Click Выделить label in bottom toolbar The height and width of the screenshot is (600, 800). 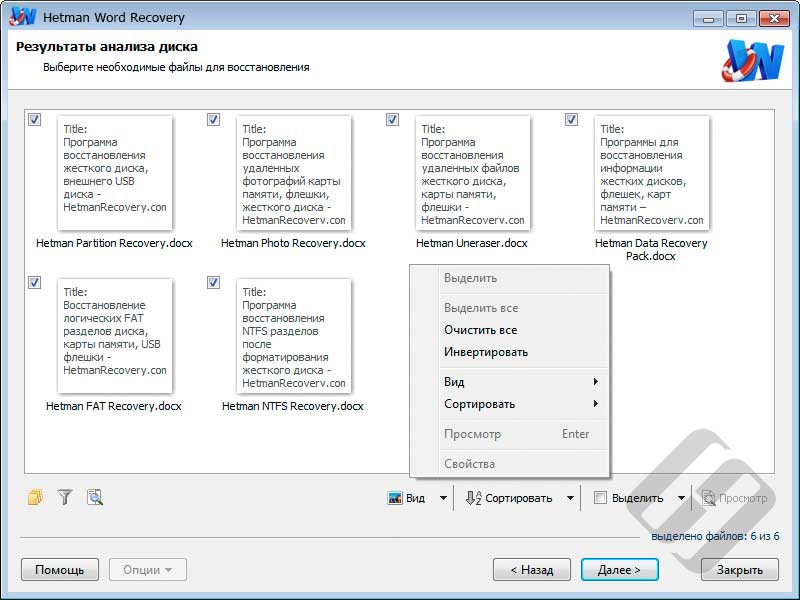tap(637, 498)
